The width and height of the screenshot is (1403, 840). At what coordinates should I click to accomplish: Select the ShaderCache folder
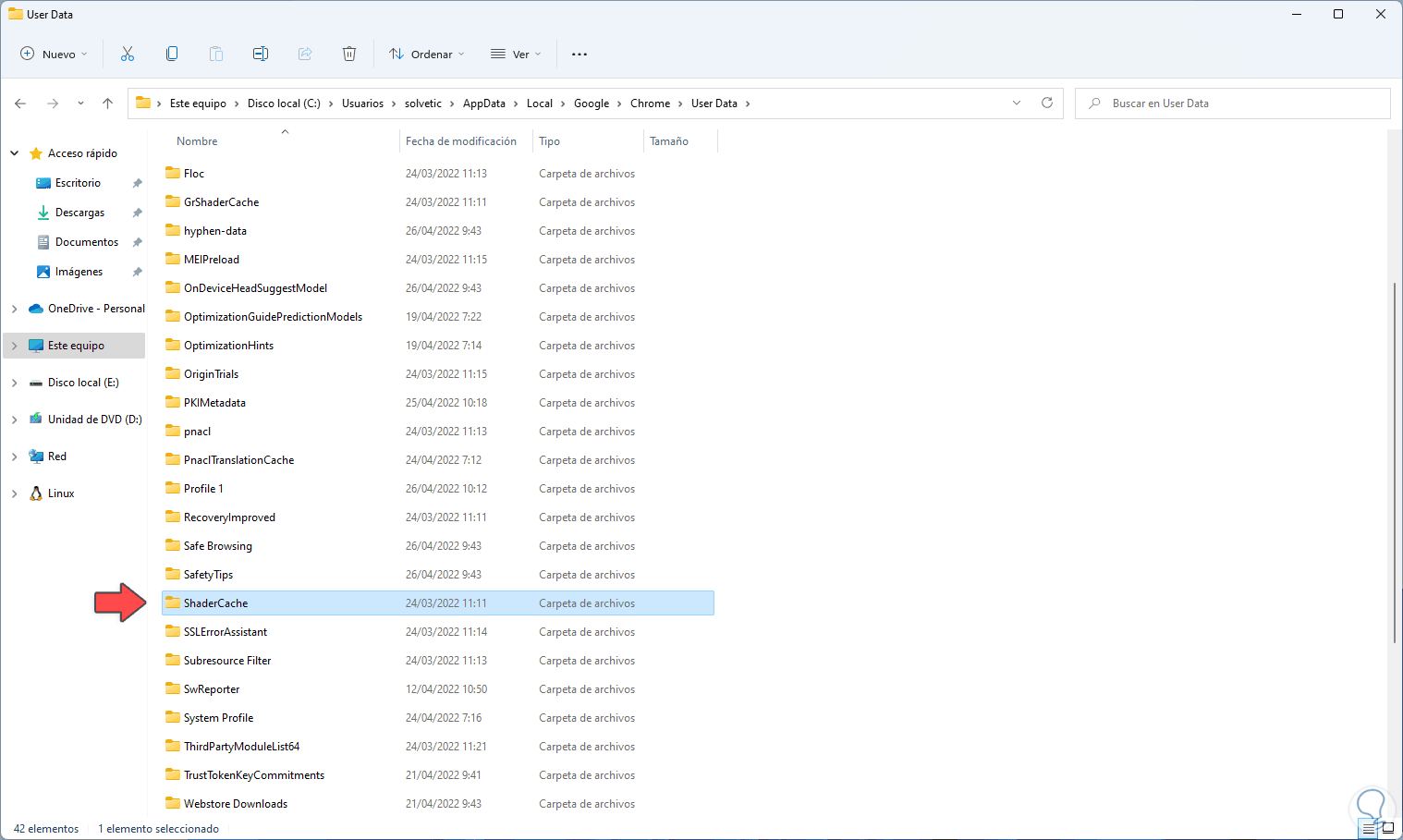(x=438, y=603)
